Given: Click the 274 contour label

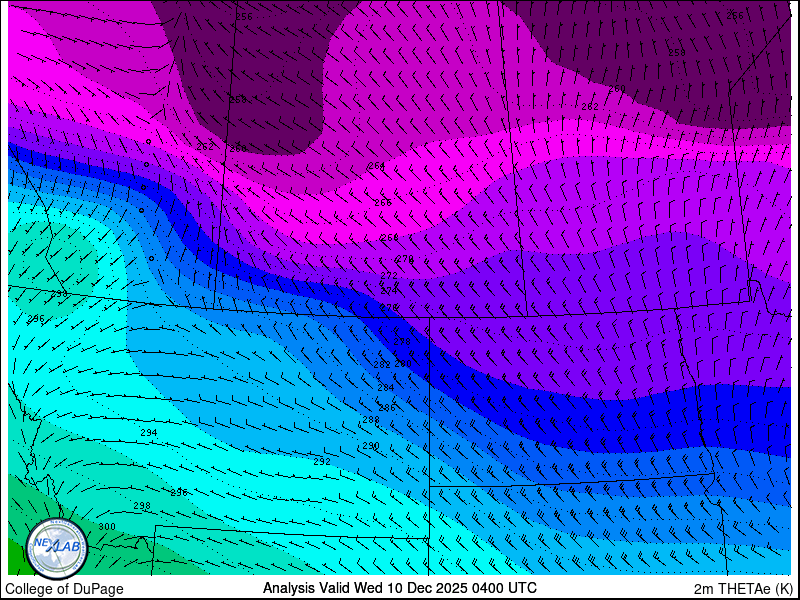Looking at the screenshot, I should [389, 291].
